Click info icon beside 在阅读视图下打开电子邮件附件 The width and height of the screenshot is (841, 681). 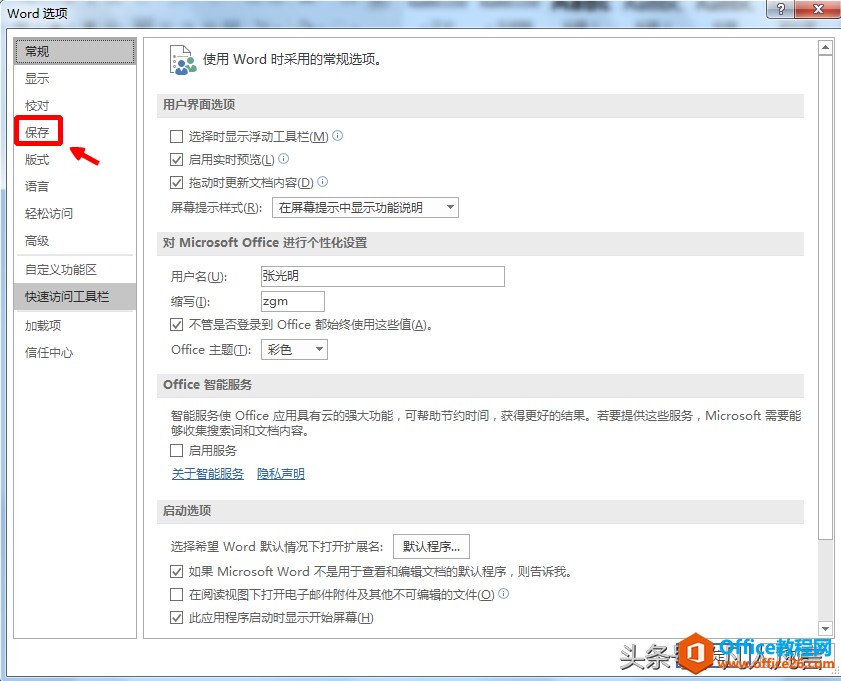(504, 594)
